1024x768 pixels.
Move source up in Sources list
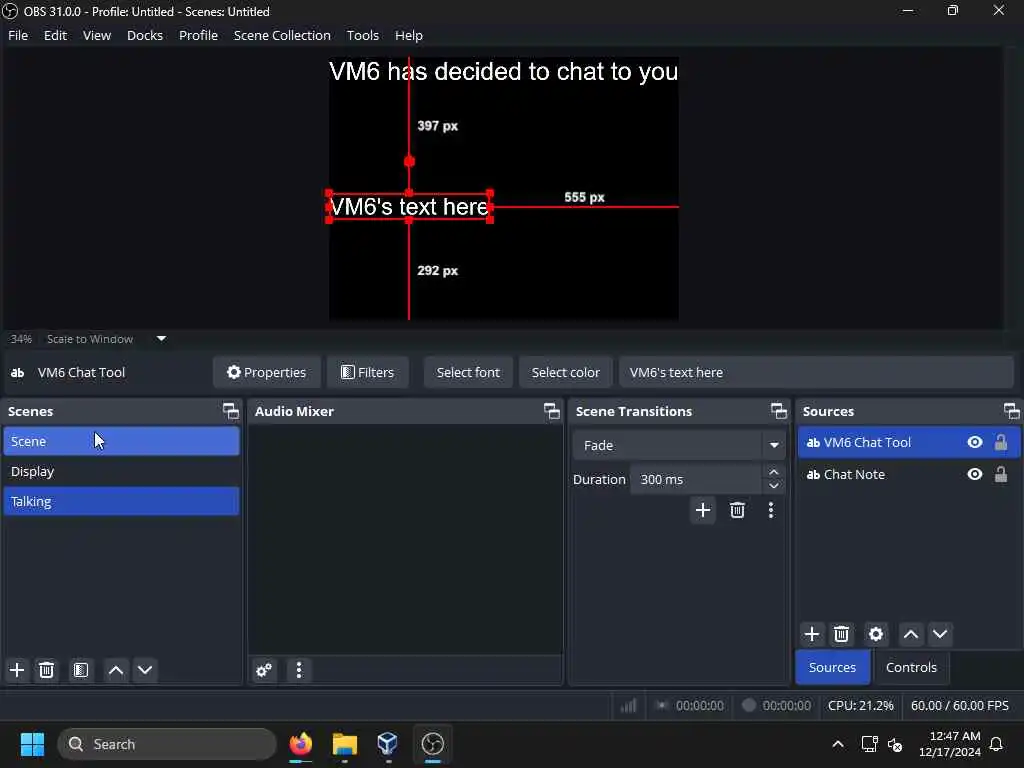[x=911, y=634]
